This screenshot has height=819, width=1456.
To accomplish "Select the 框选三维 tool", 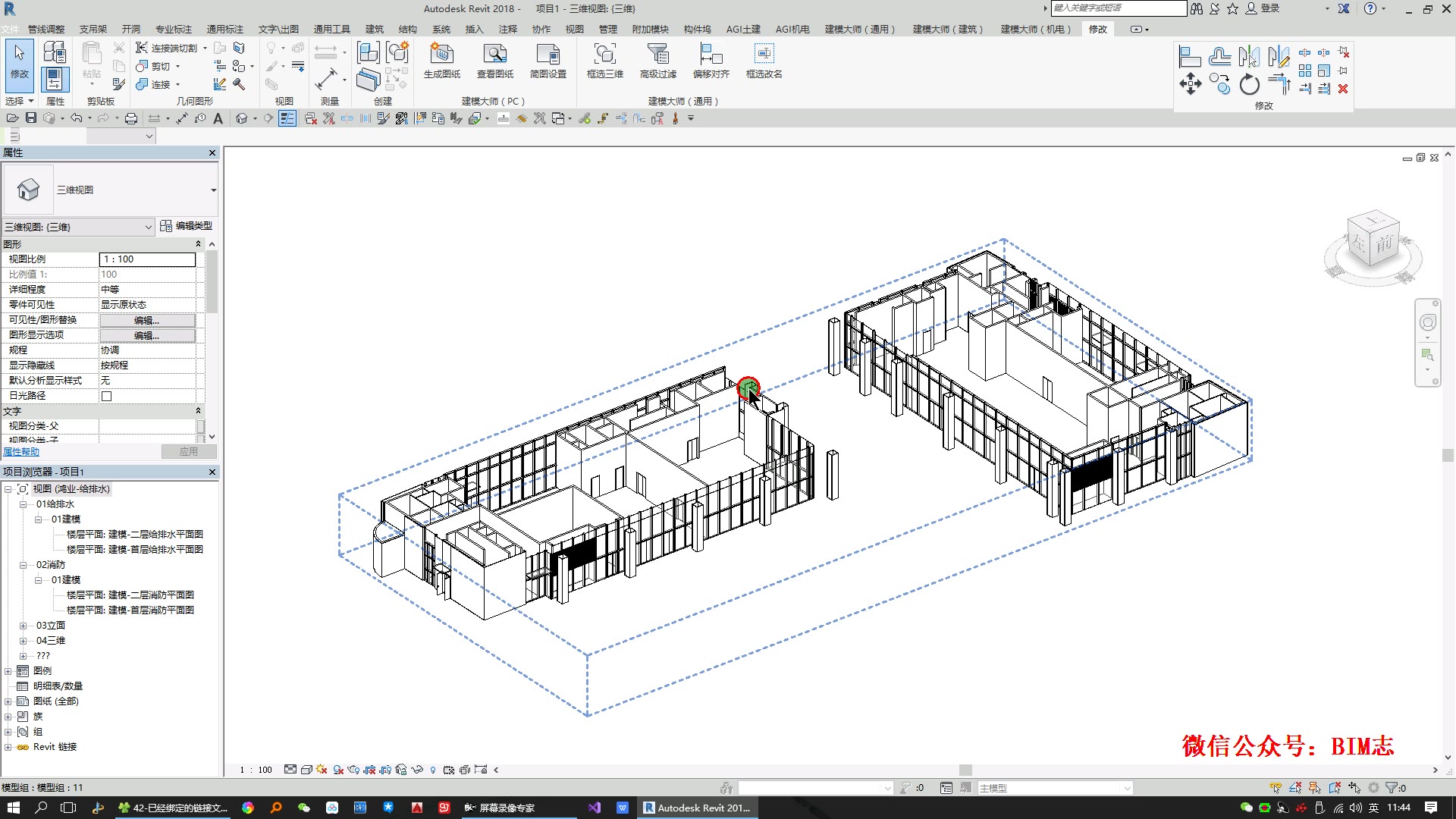I will (x=604, y=55).
